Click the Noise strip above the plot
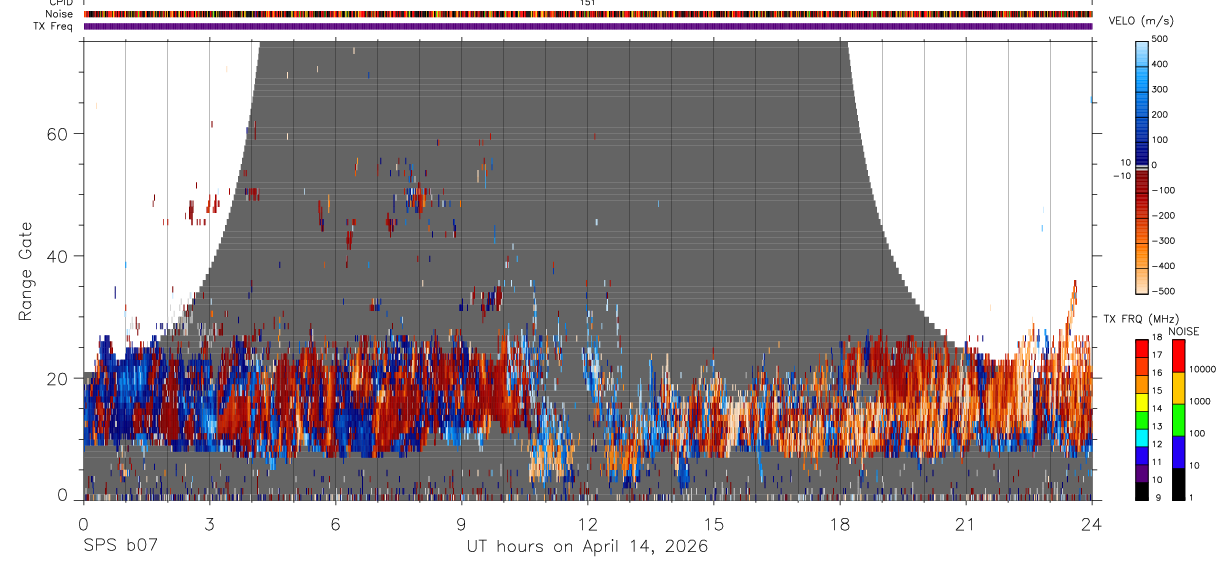Viewport: 1228px width, 567px height. coord(588,14)
